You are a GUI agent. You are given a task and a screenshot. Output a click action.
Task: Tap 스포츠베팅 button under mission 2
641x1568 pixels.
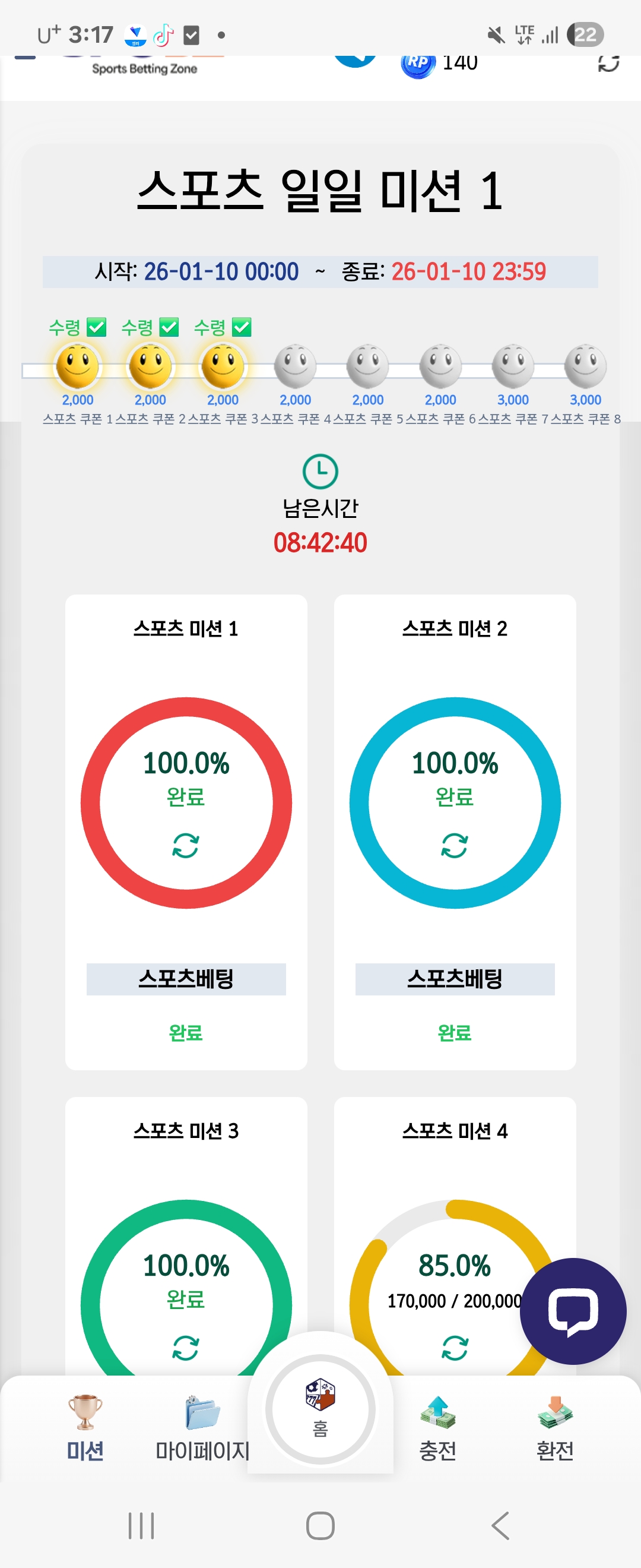point(454,979)
